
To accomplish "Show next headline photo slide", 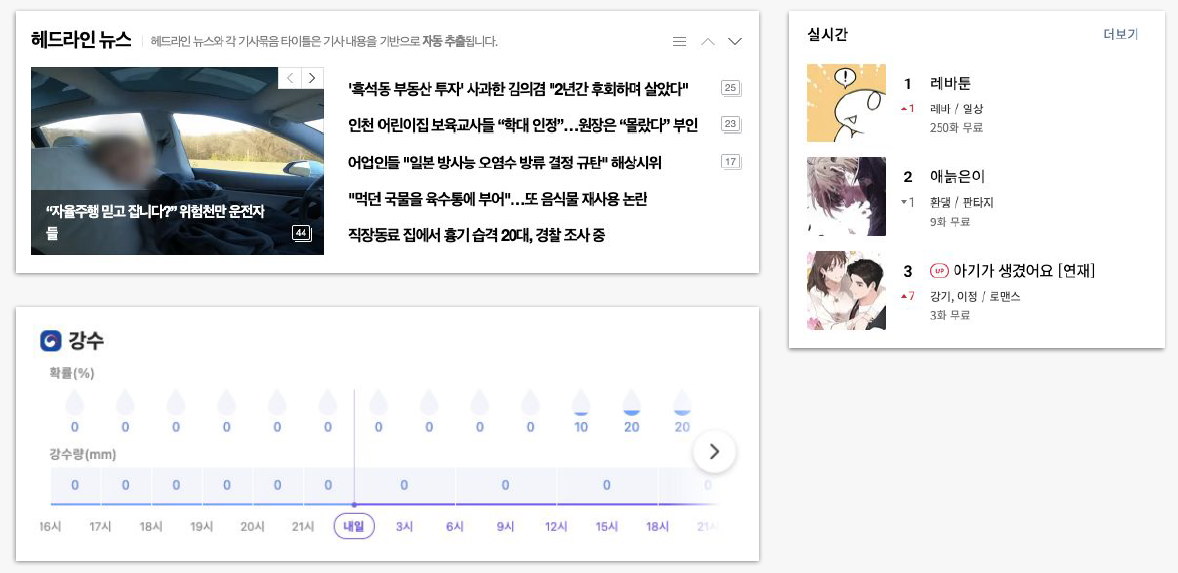I will coord(313,77).
